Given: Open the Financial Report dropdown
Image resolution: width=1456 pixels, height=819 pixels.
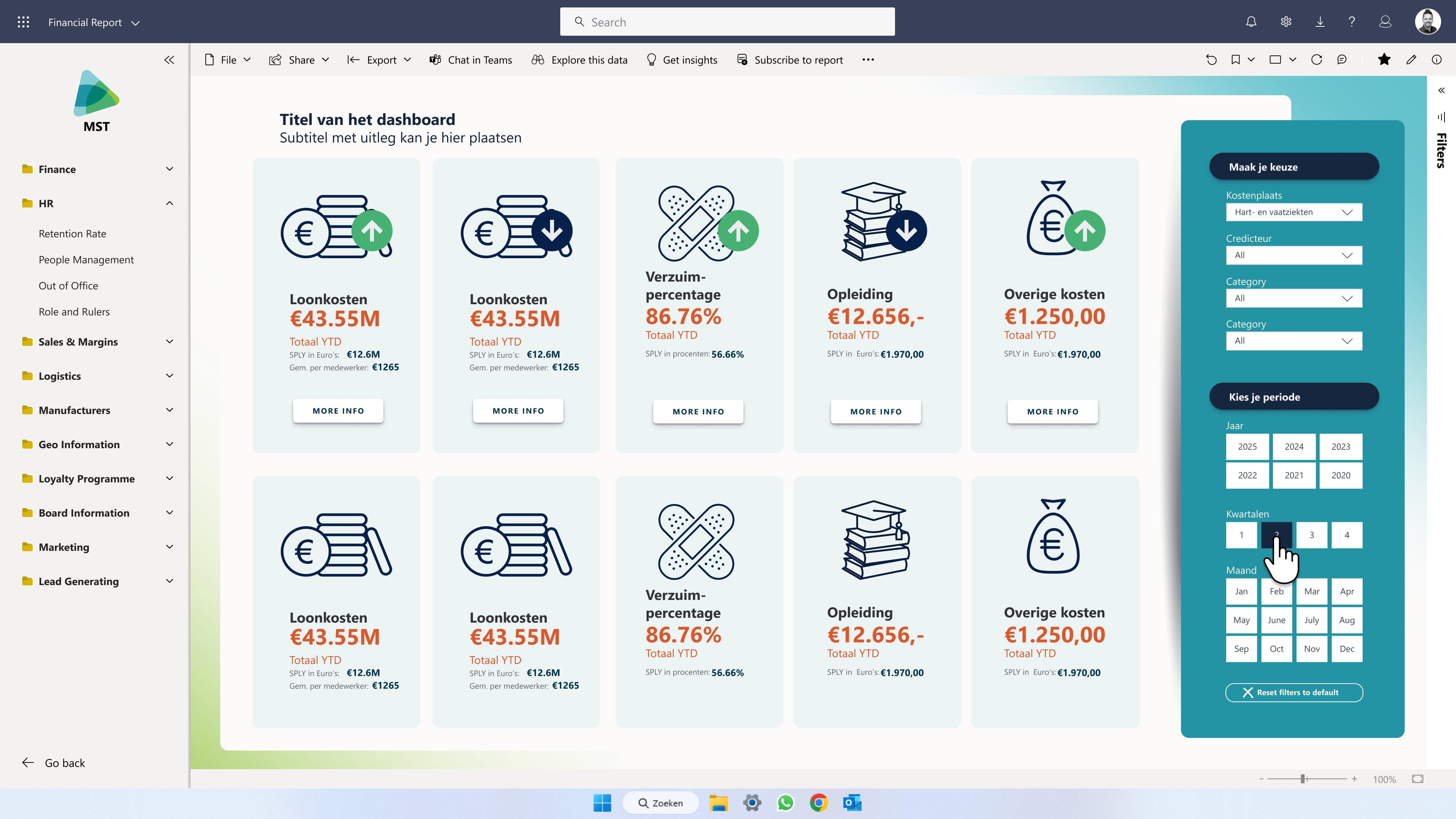Looking at the screenshot, I should [x=94, y=23].
